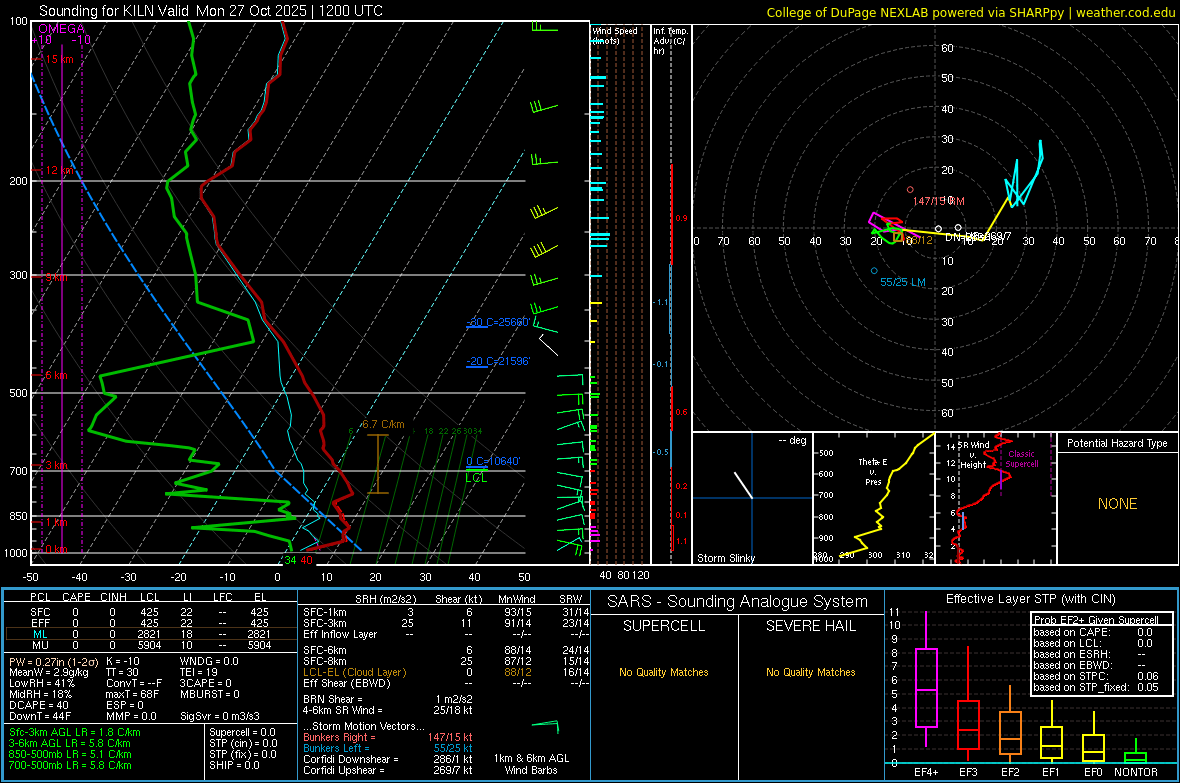Click the '12 km' height marker
This screenshot has width=1180, height=783.
tap(59, 170)
